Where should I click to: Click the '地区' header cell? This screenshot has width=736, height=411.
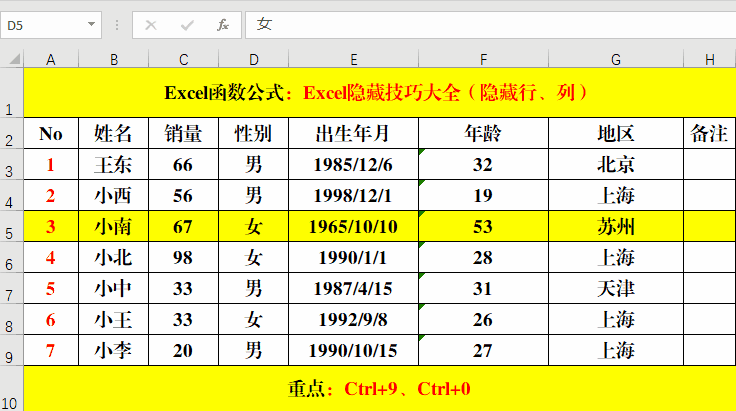[x=616, y=133]
